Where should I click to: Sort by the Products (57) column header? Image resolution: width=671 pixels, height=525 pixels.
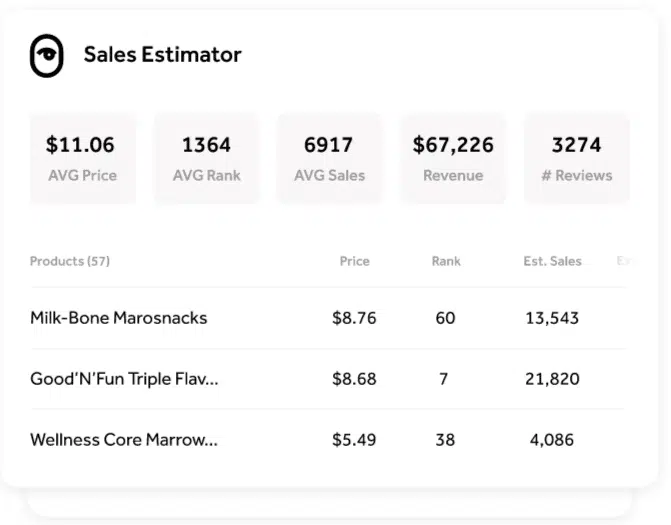pos(70,261)
